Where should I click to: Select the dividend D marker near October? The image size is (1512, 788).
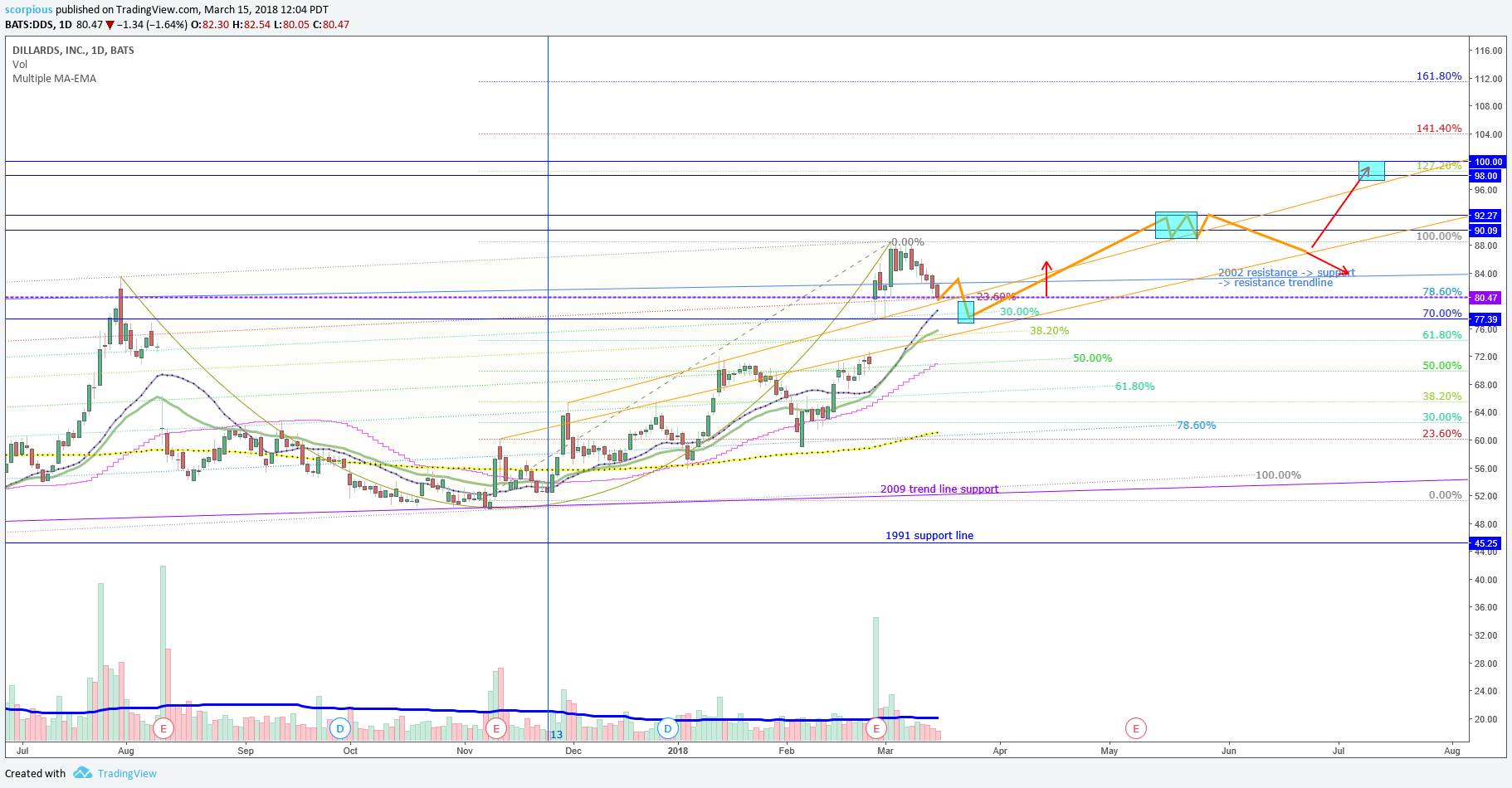[x=339, y=729]
